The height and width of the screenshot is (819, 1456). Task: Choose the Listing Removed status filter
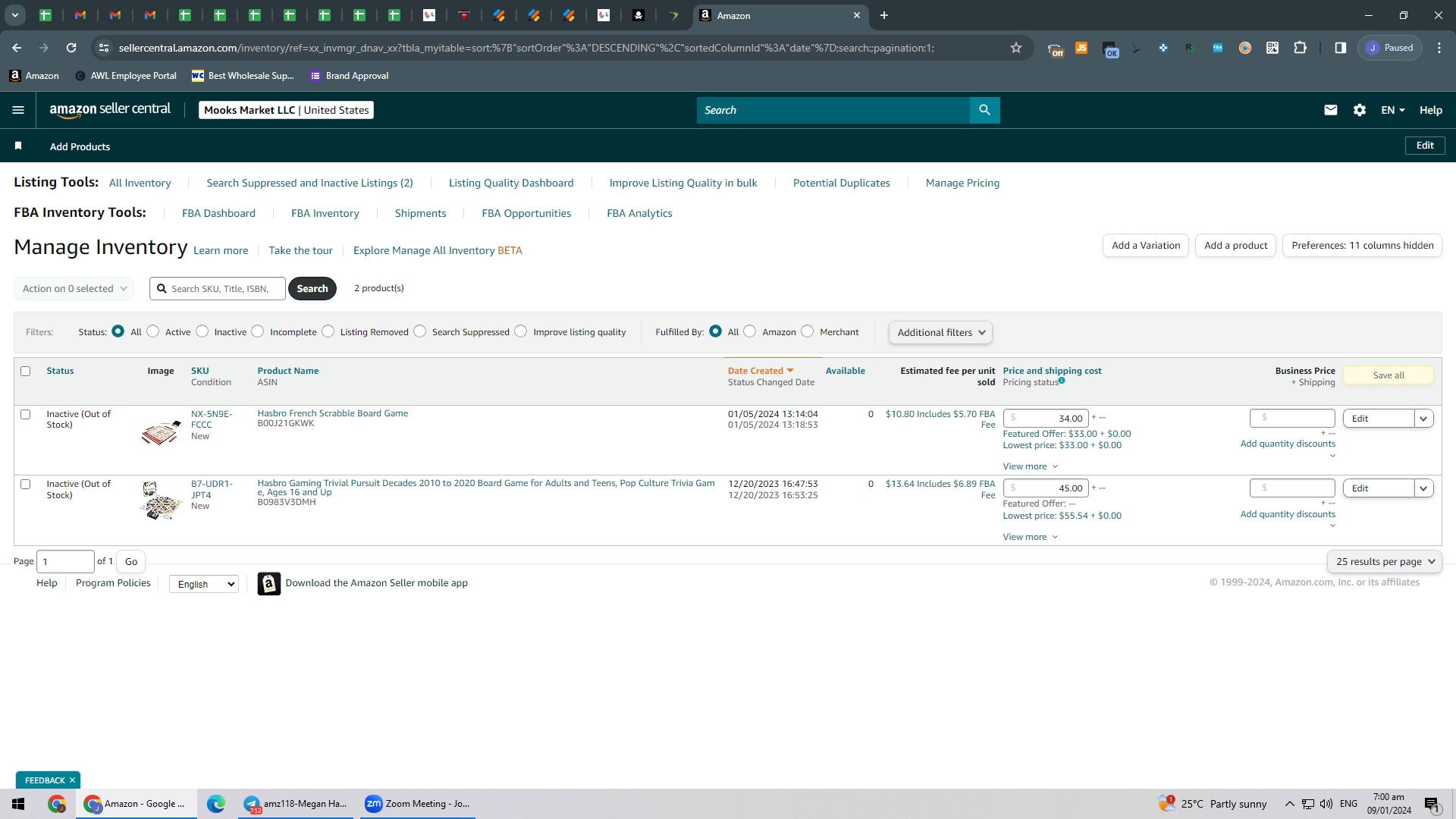pyautogui.click(x=328, y=331)
